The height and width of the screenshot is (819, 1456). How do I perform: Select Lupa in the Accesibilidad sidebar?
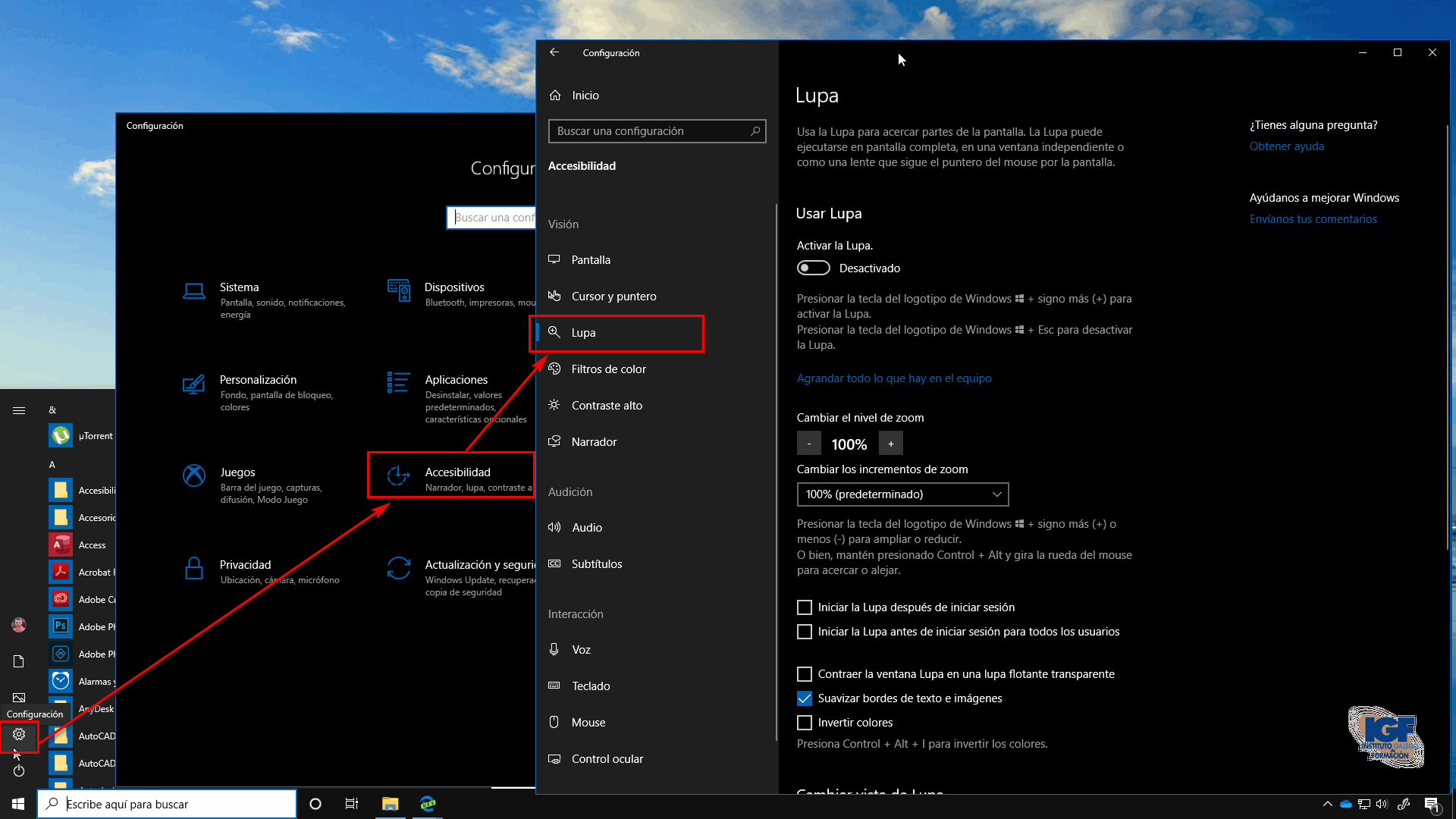(x=583, y=332)
